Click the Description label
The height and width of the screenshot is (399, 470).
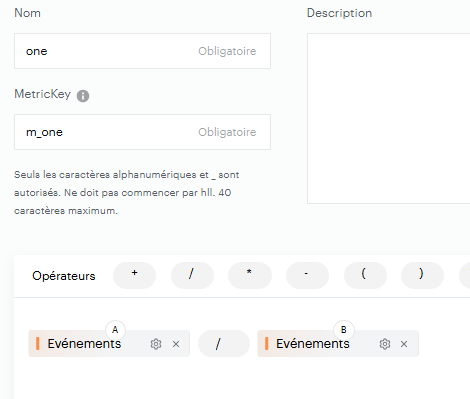pos(339,13)
